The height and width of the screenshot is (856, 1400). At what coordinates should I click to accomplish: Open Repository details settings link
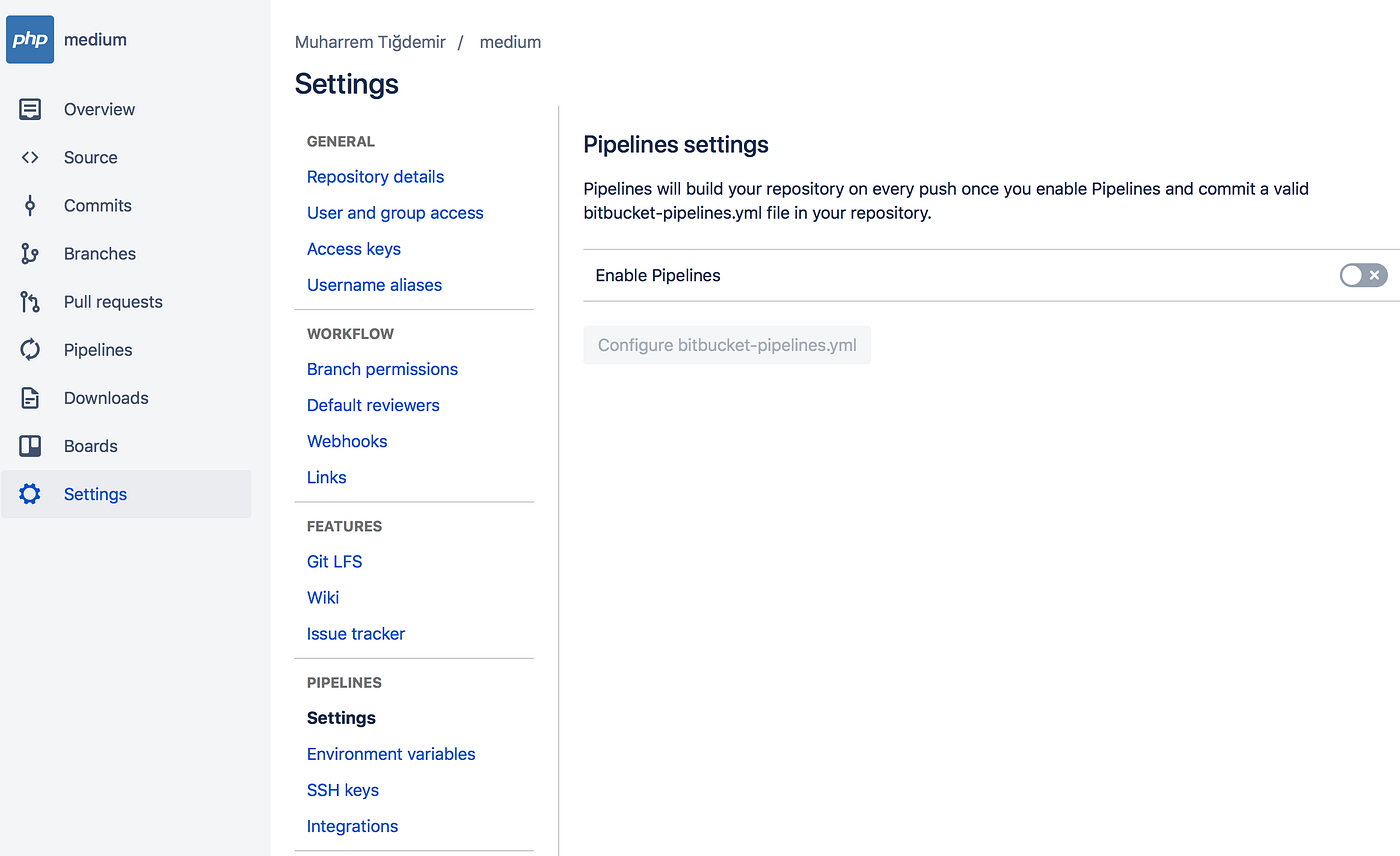pos(375,177)
